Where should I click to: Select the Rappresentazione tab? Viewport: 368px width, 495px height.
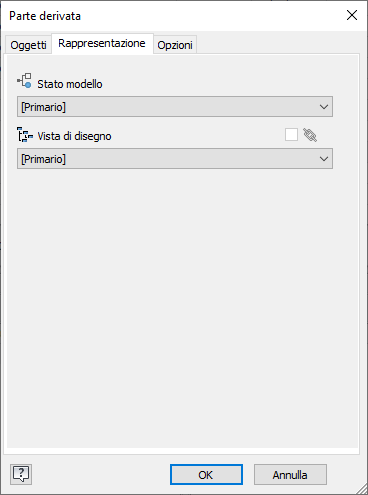[102, 43]
